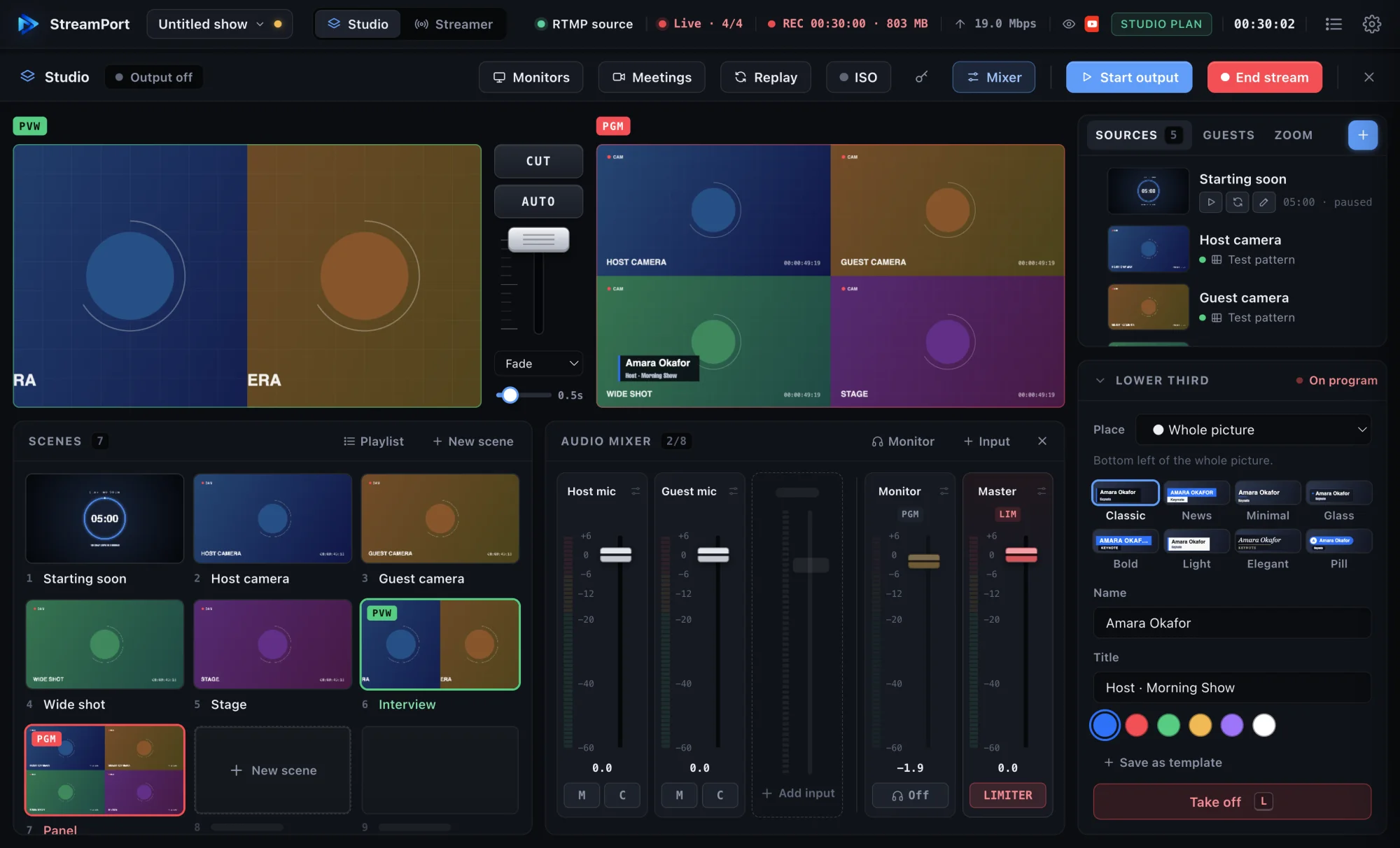Open the list menu icon beside the timer
1400x848 pixels.
[1333, 24]
